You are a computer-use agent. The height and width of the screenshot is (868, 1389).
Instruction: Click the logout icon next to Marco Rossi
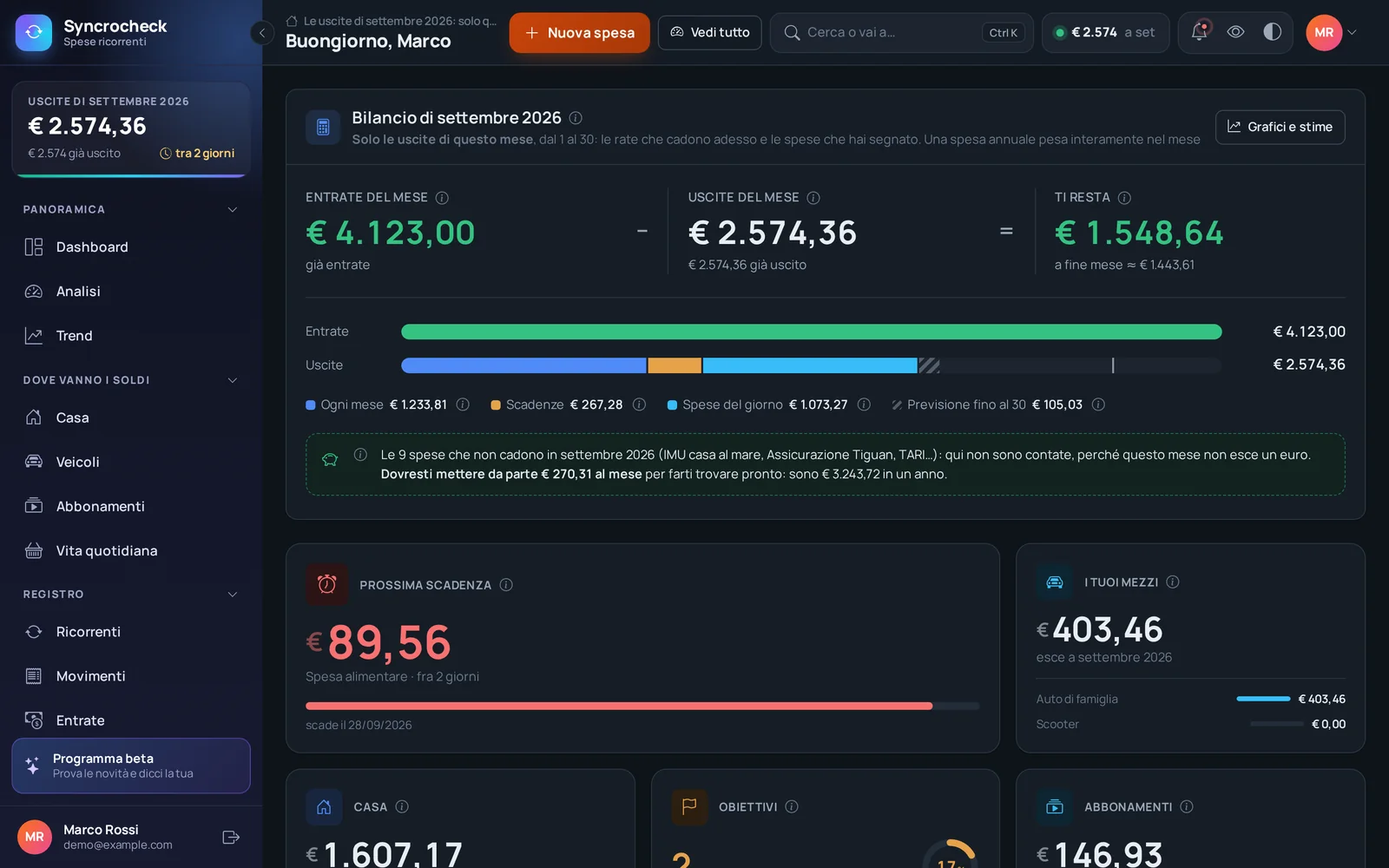[x=231, y=838]
